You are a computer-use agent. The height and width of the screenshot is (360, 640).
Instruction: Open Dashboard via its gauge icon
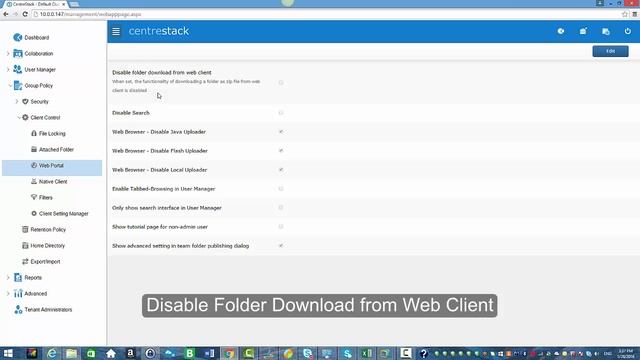(18, 38)
